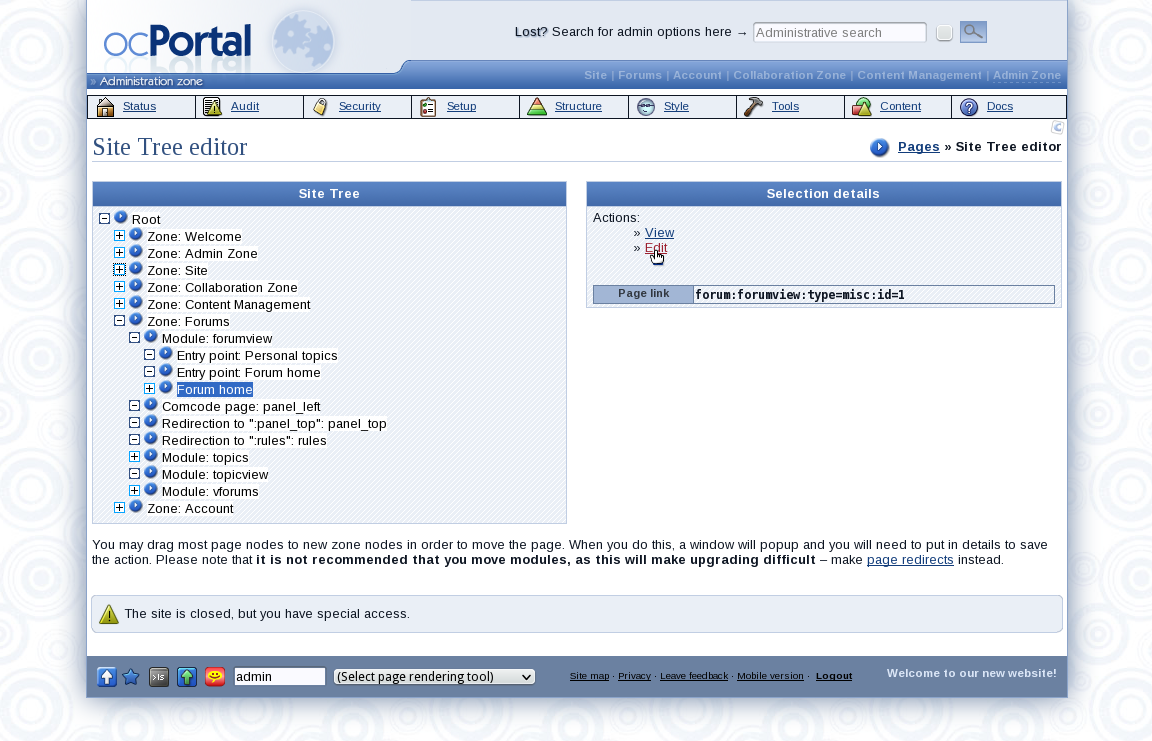Follow the page redirects link
1152x741 pixels.
909,560
